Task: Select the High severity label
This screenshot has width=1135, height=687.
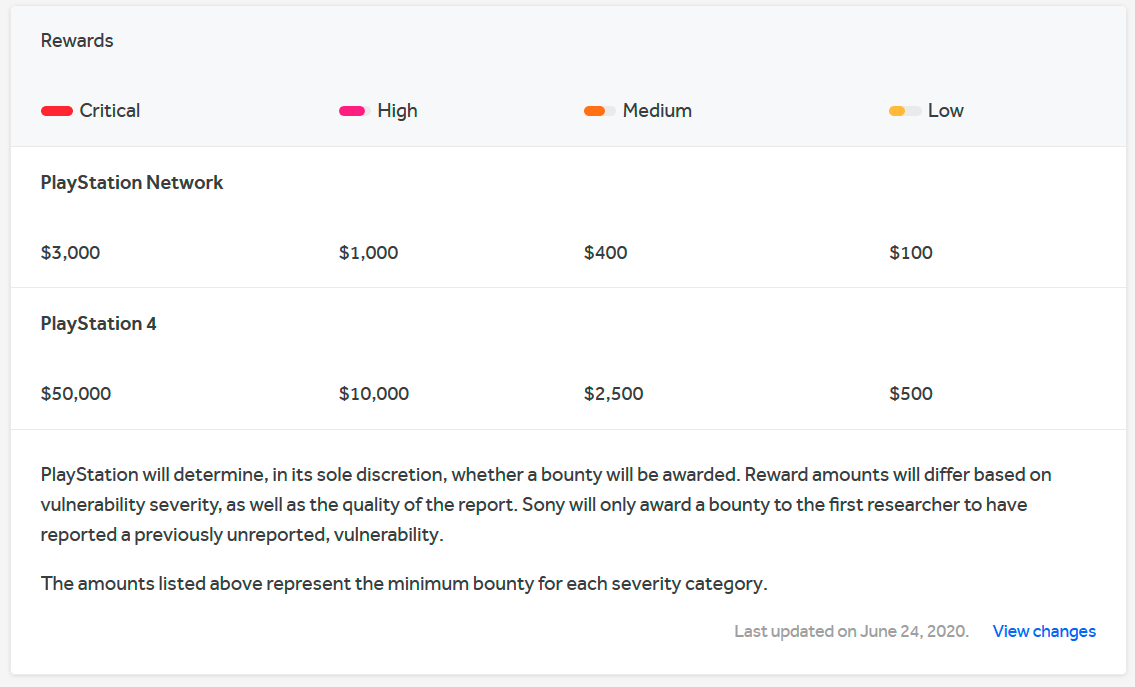Action: [x=397, y=111]
